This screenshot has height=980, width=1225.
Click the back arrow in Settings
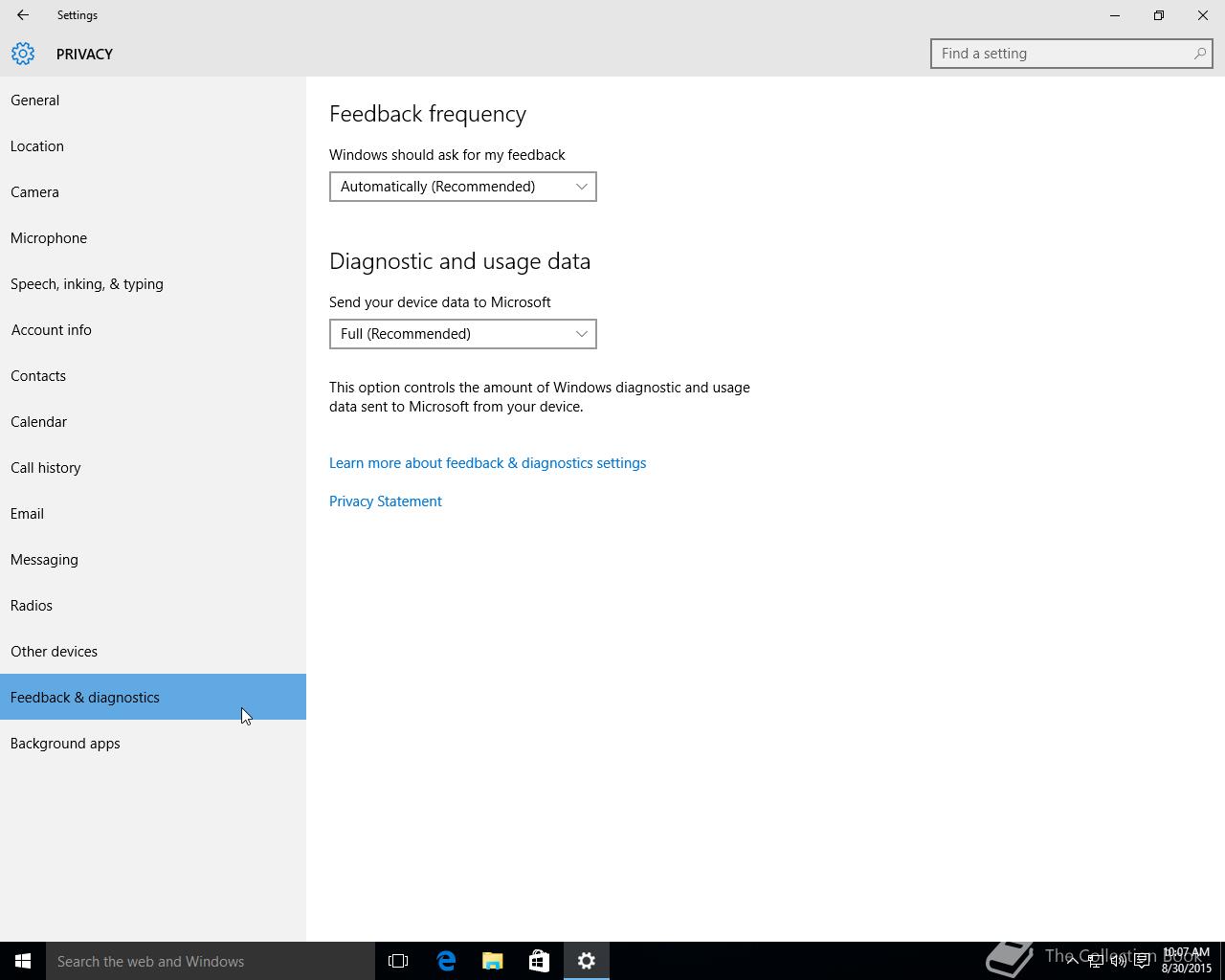tap(23, 15)
